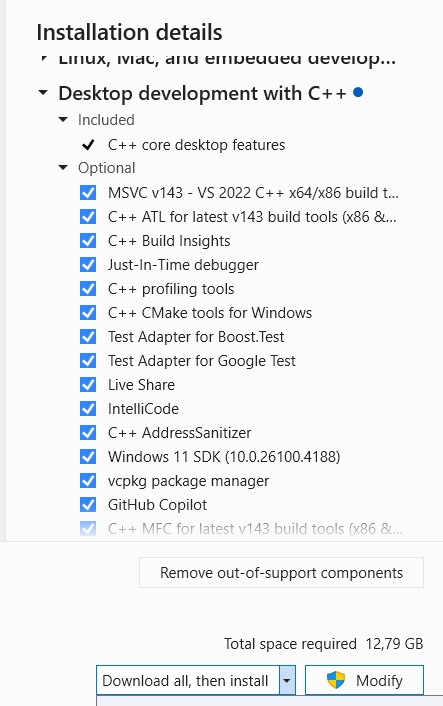Uncheck MSVC v143 VS 2022 build tools
The width and height of the screenshot is (443, 706).
coord(88,193)
